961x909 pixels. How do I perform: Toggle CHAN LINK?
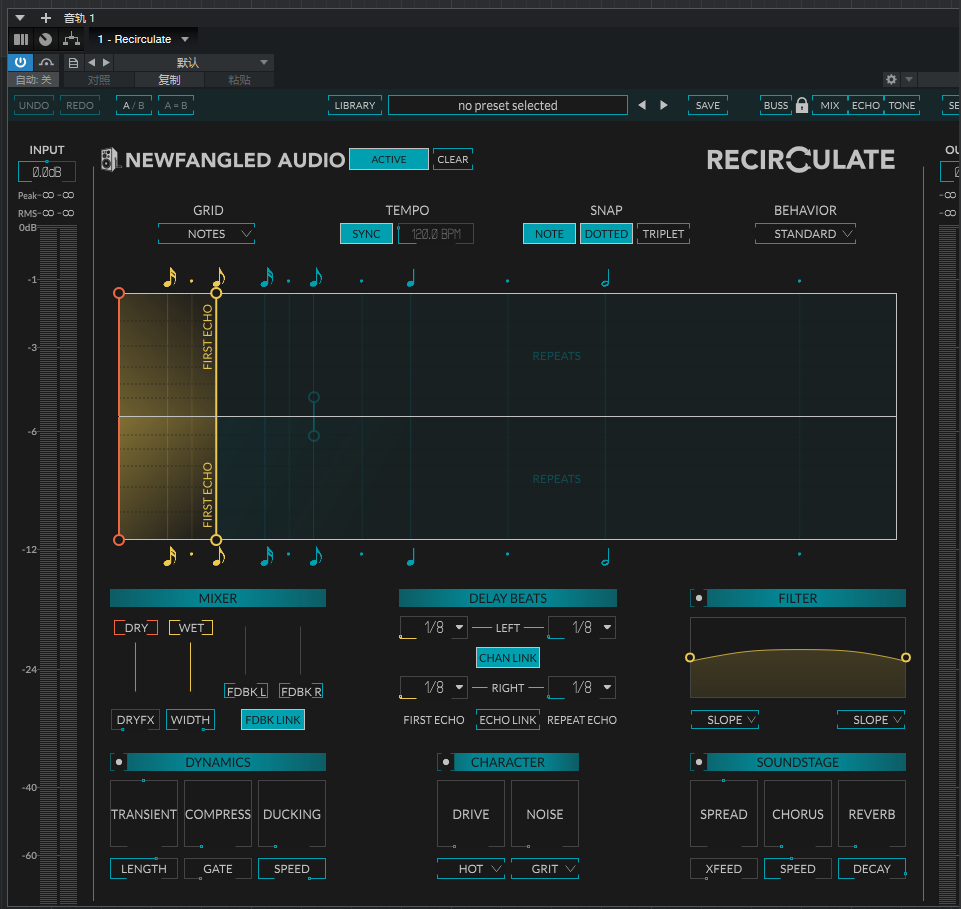tap(507, 658)
